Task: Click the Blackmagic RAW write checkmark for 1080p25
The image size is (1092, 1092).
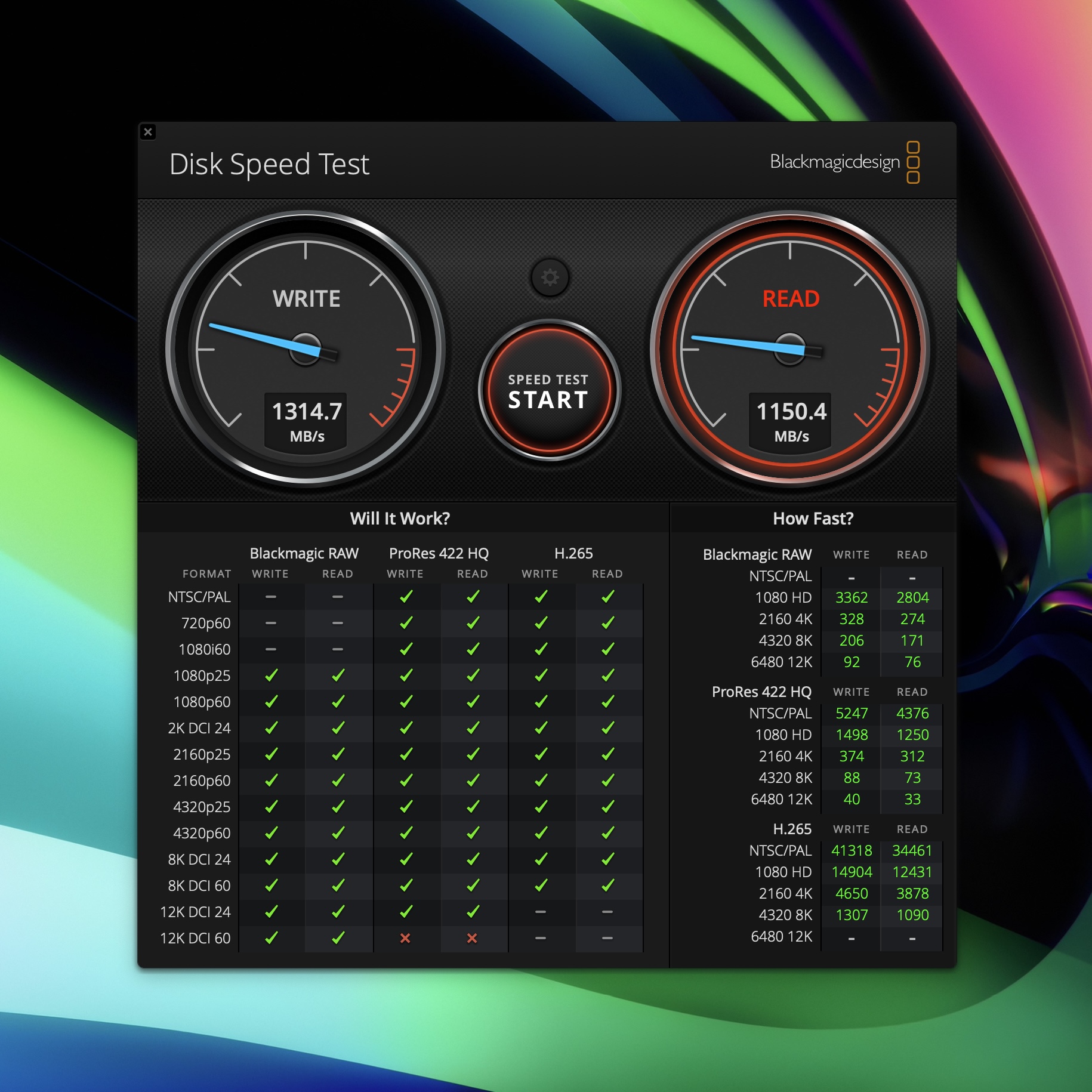Action: tap(271, 675)
